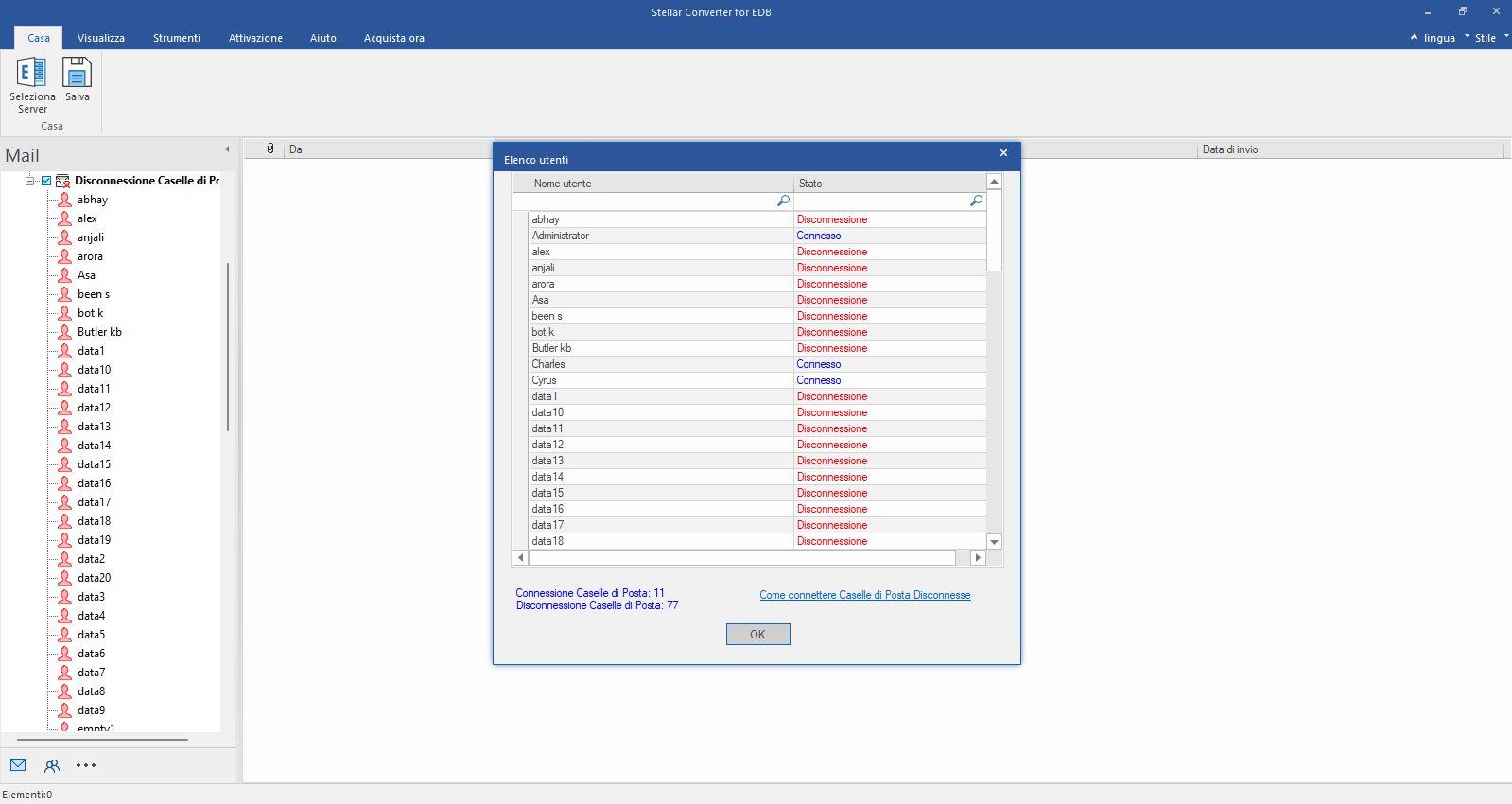The image size is (1512, 804).
Task: Click the user list vertical scrollbar thumb
Action: coord(994,230)
